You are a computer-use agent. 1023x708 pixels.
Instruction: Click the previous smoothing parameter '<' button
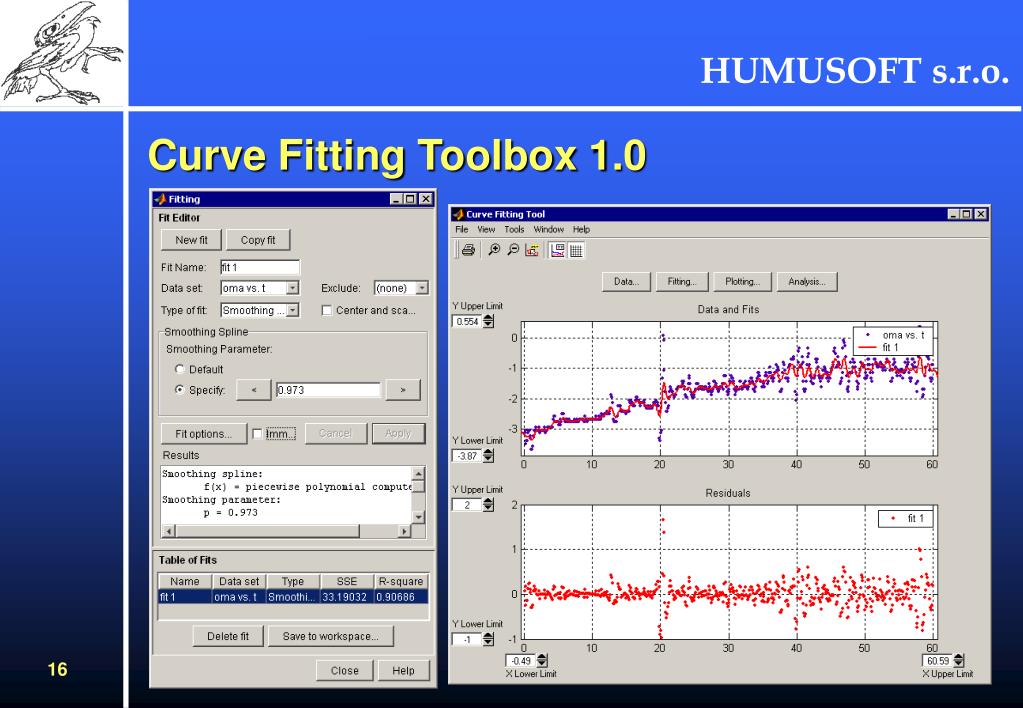click(254, 390)
